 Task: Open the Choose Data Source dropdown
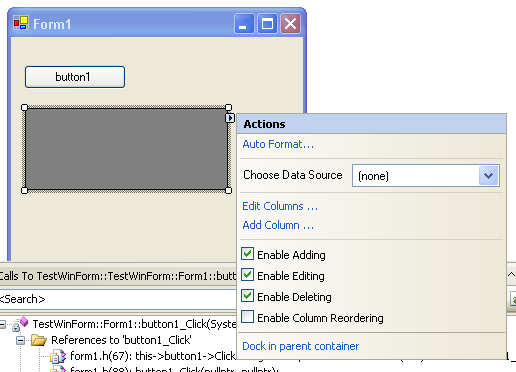[488, 176]
